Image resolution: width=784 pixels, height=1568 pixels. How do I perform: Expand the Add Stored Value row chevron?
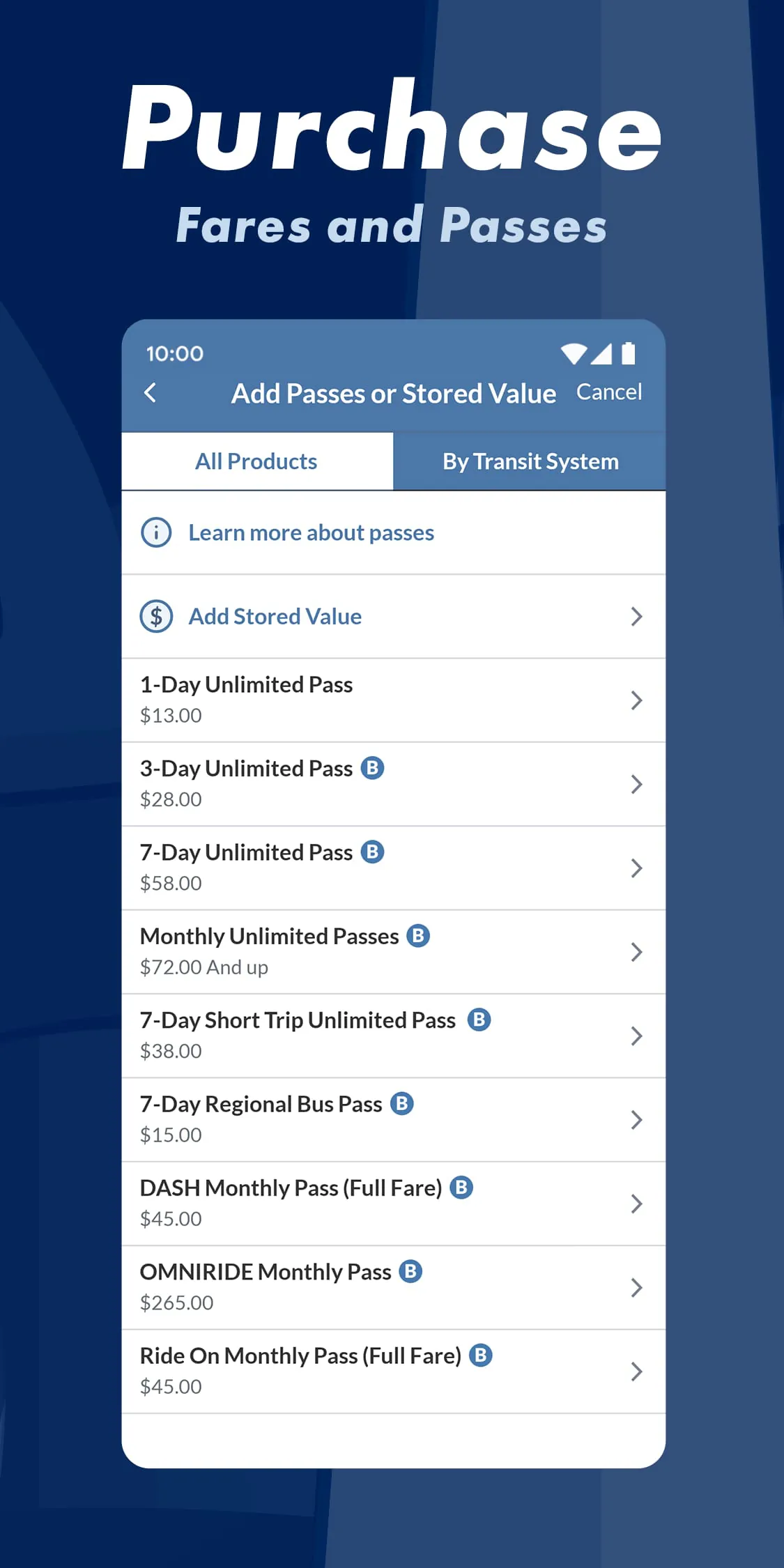(x=636, y=616)
